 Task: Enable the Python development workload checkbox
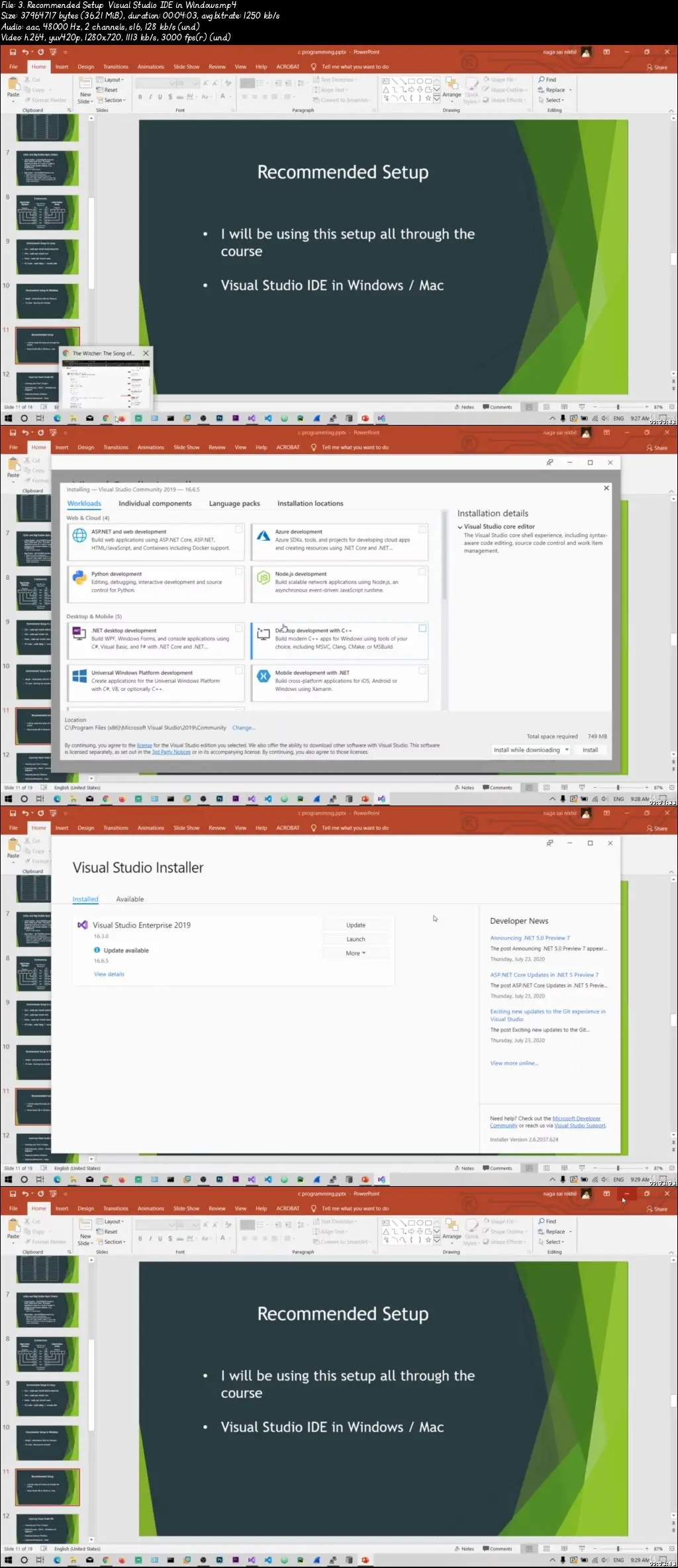click(x=239, y=572)
